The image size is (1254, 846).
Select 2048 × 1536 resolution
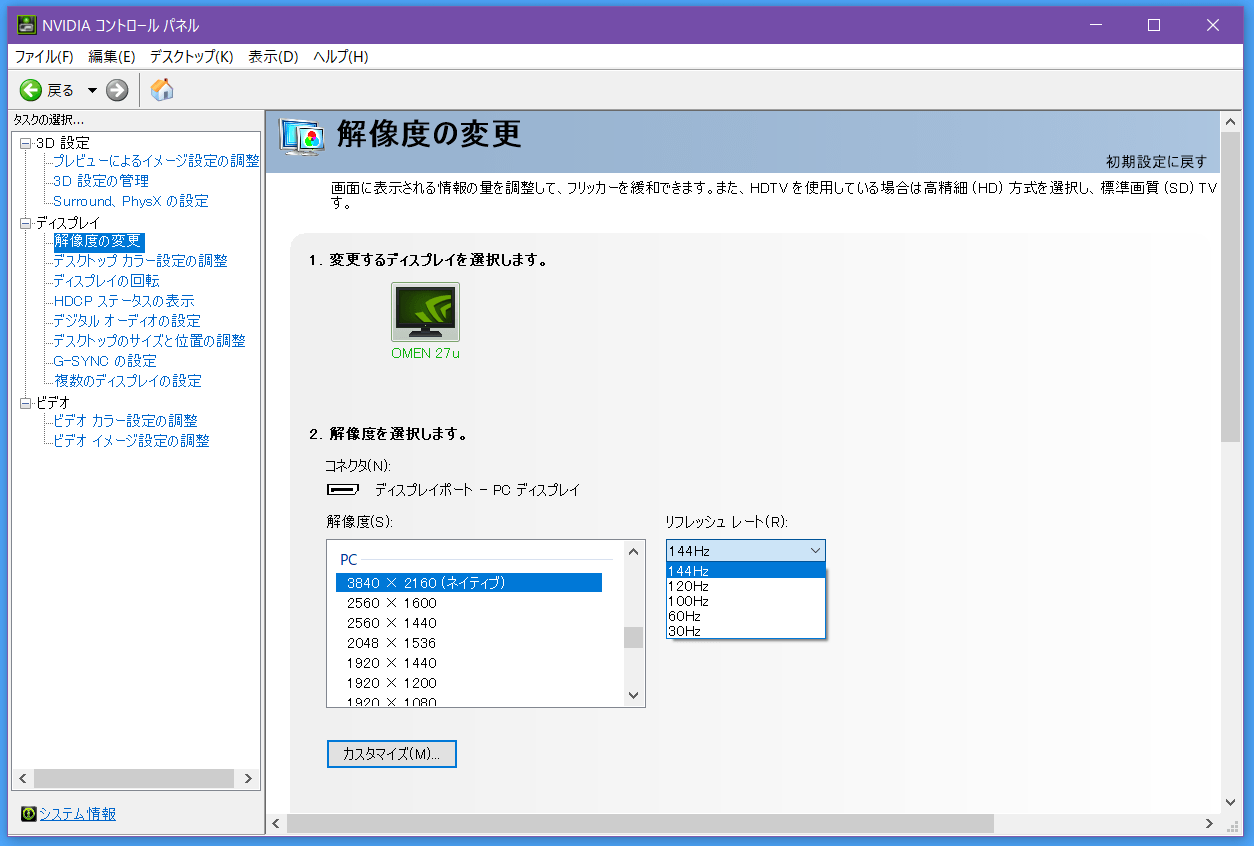[x=469, y=643]
